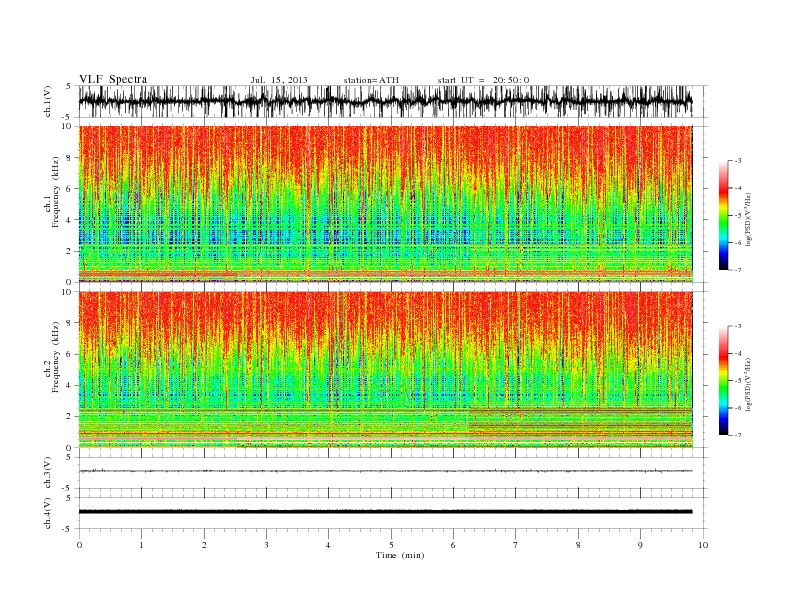Click the "station=ATH" header label
This screenshot has height=612, width=792.
click(x=371, y=80)
